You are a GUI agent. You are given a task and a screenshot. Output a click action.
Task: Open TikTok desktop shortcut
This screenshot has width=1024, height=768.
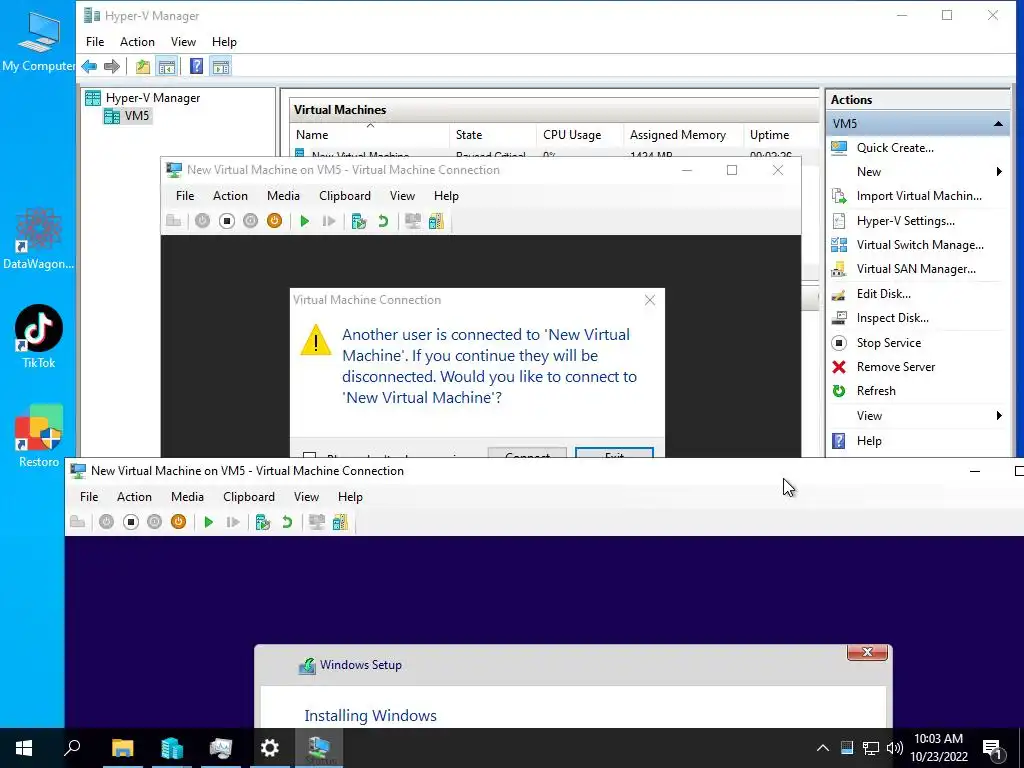pyautogui.click(x=39, y=336)
